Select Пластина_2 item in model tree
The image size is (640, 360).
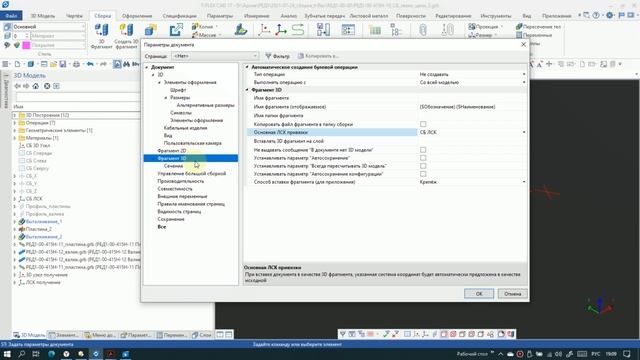click(x=38, y=229)
